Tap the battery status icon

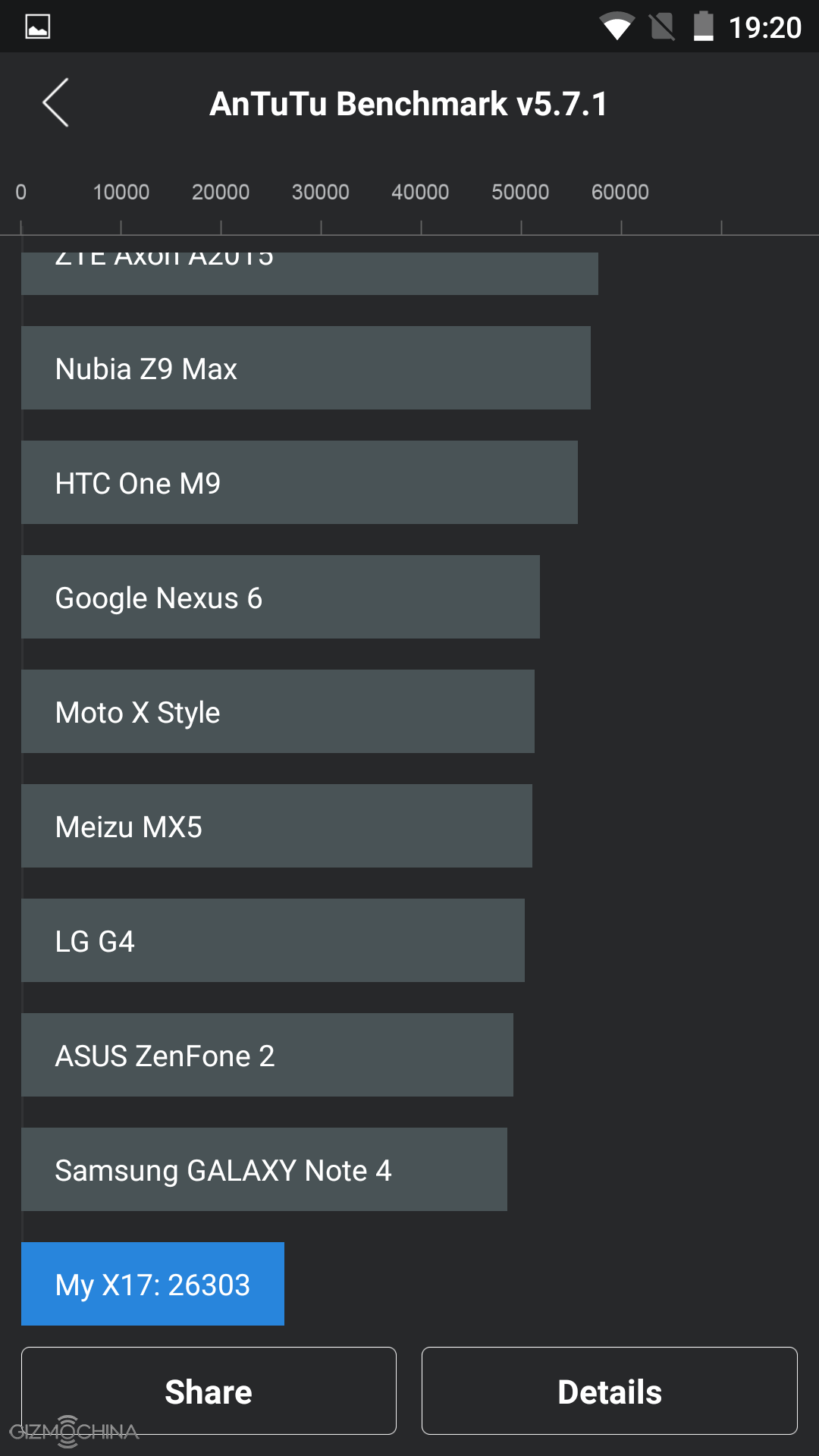pyautogui.click(x=704, y=27)
